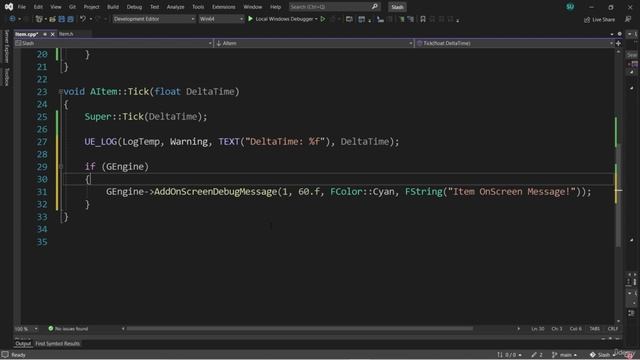The height and width of the screenshot is (360, 640).
Task: Open the Help menu
Action: click(x=276, y=7)
